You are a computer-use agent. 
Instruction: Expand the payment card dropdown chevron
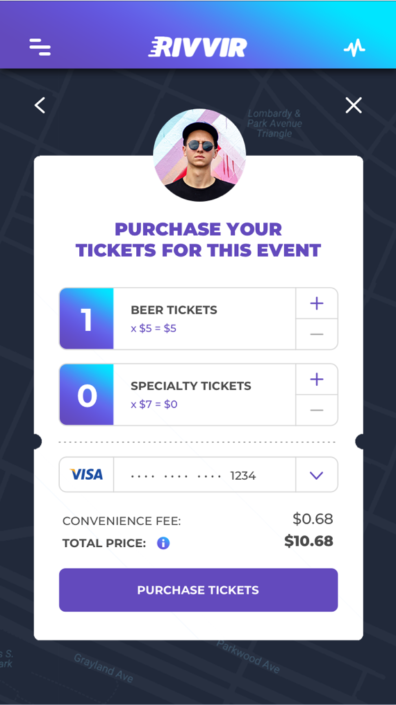316,475
